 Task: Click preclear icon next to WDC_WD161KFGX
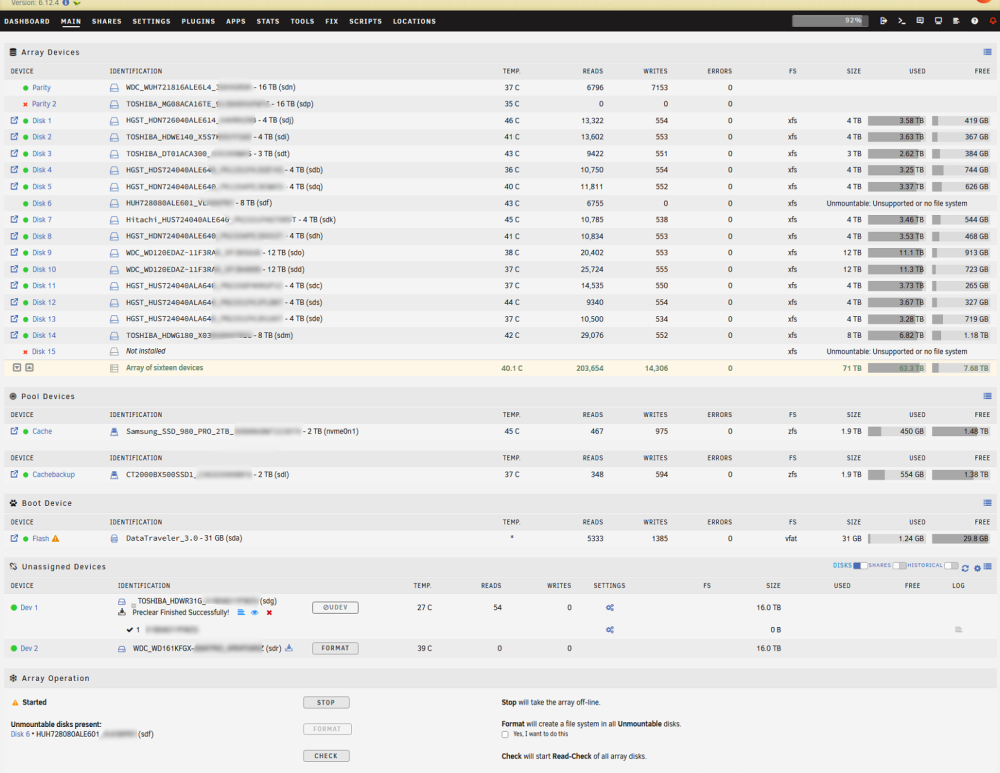[x=289, y=648]
